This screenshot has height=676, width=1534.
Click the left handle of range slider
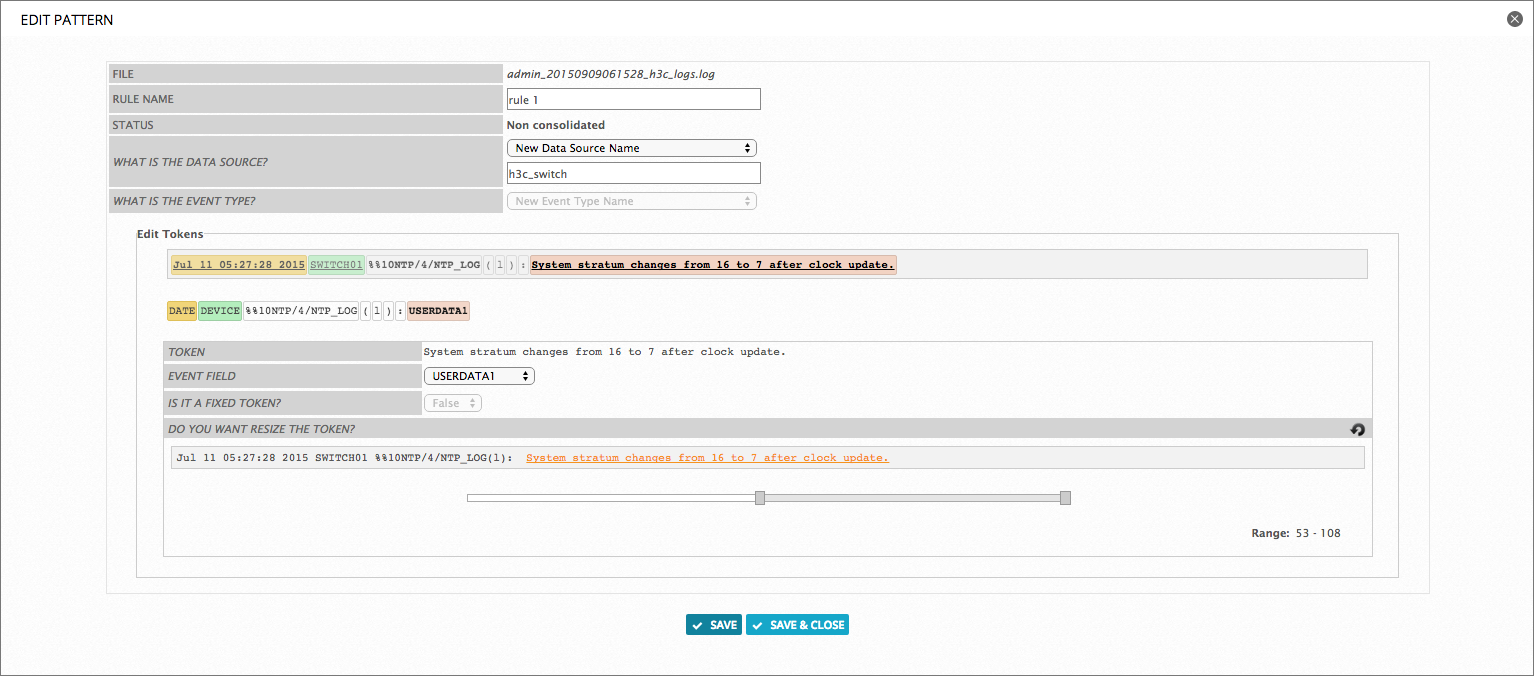(760, 498)
